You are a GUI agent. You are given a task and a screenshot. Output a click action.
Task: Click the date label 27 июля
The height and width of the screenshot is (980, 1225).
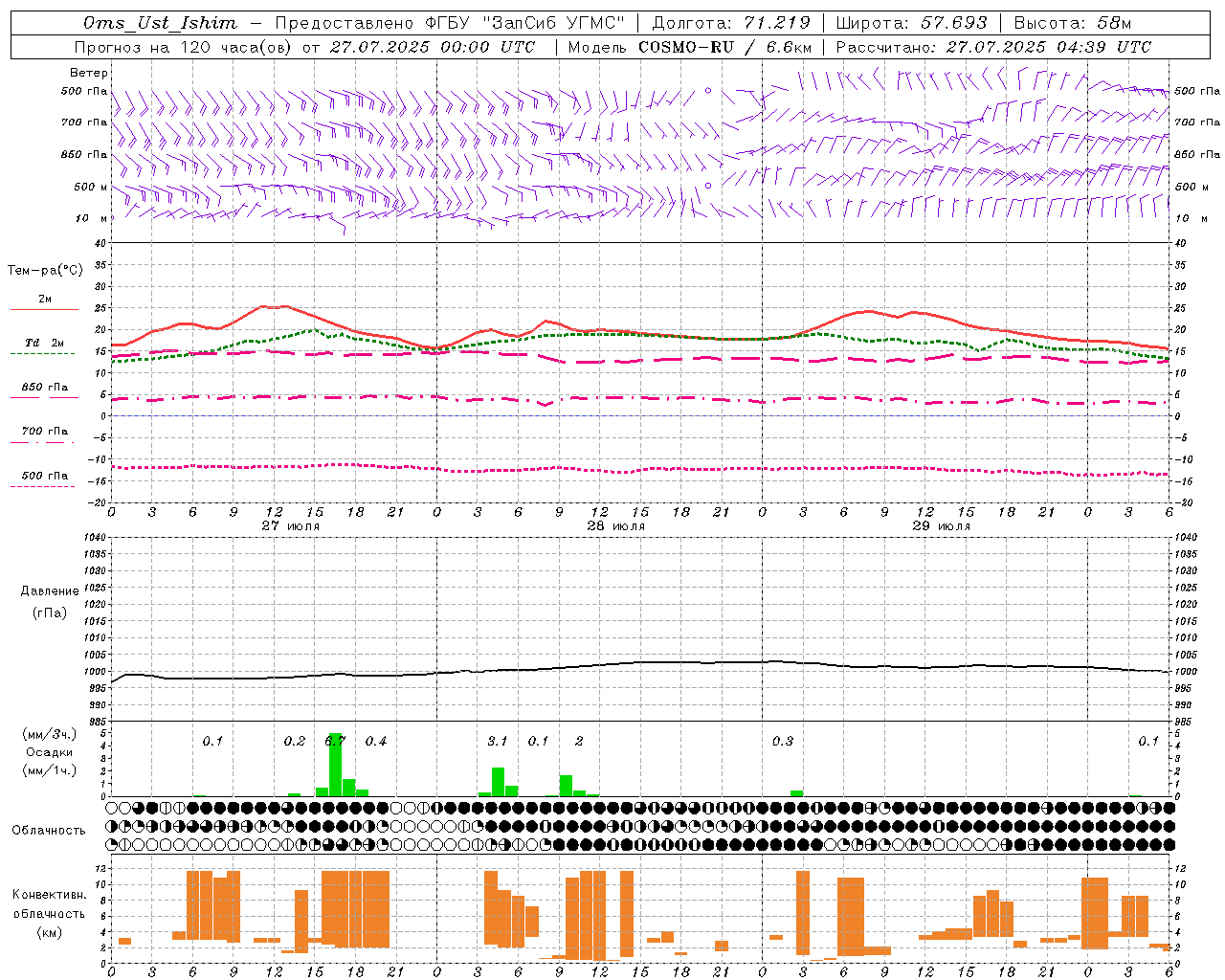[291, 525]
